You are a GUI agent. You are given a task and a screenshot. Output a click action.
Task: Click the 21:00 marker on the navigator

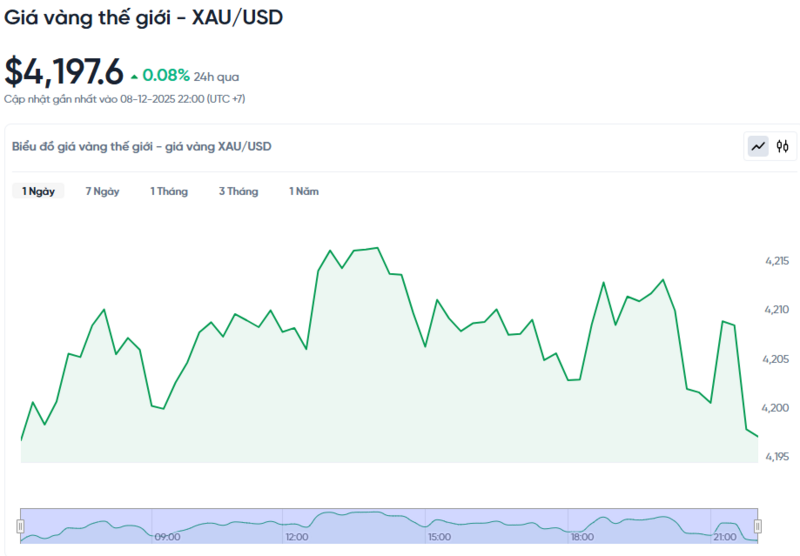(x=725, y=537)
